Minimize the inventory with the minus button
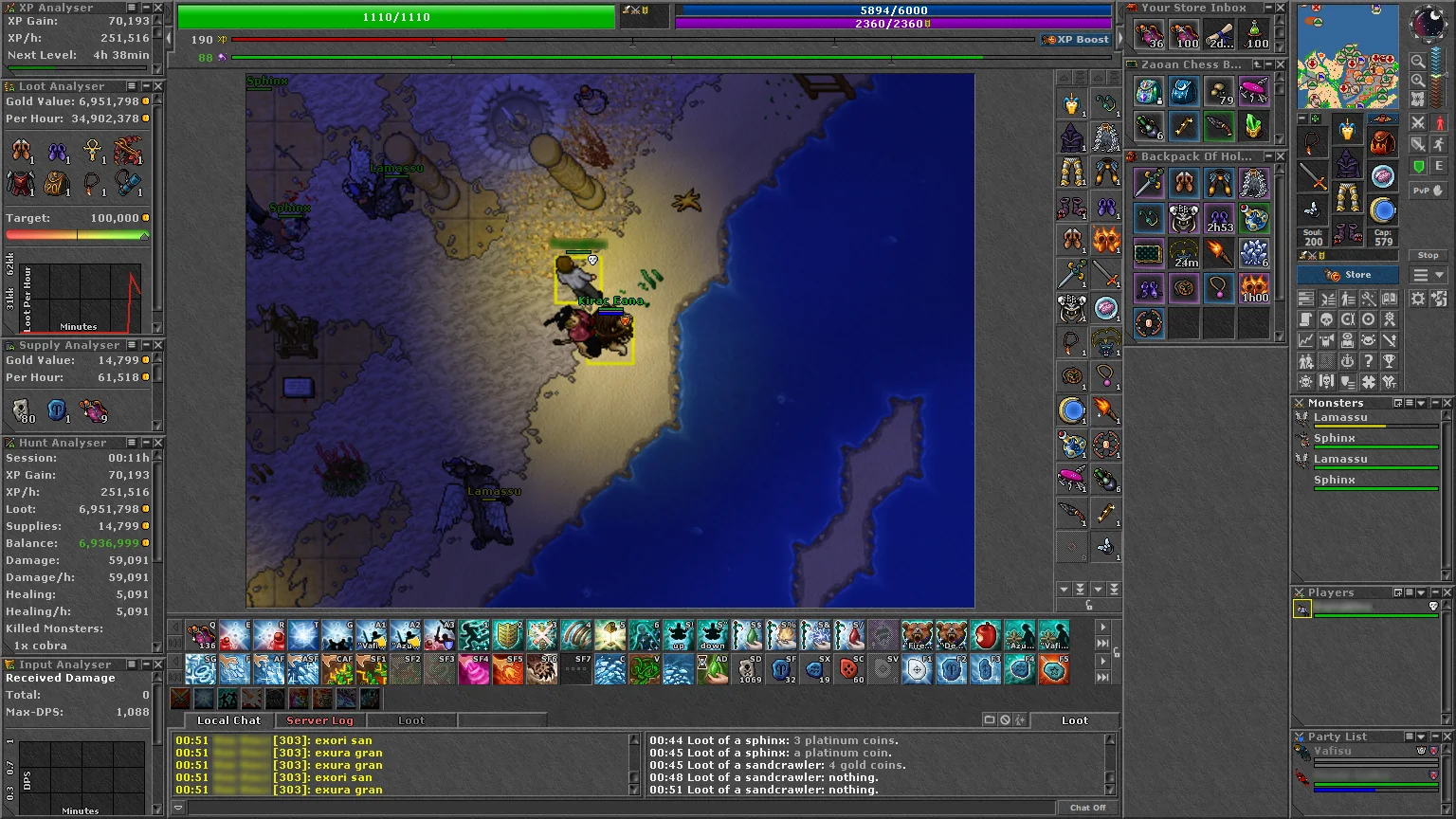 (1304, 119)
